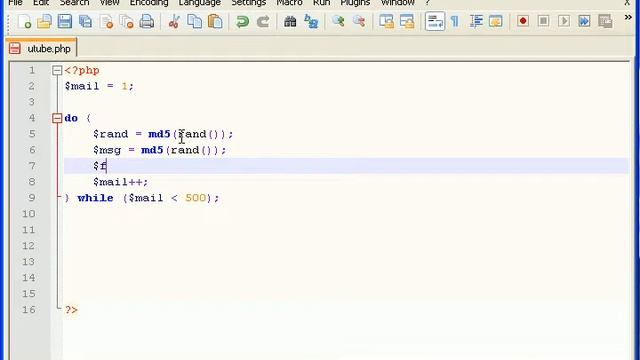
Task: Save the current file
Action: [64, 21]
